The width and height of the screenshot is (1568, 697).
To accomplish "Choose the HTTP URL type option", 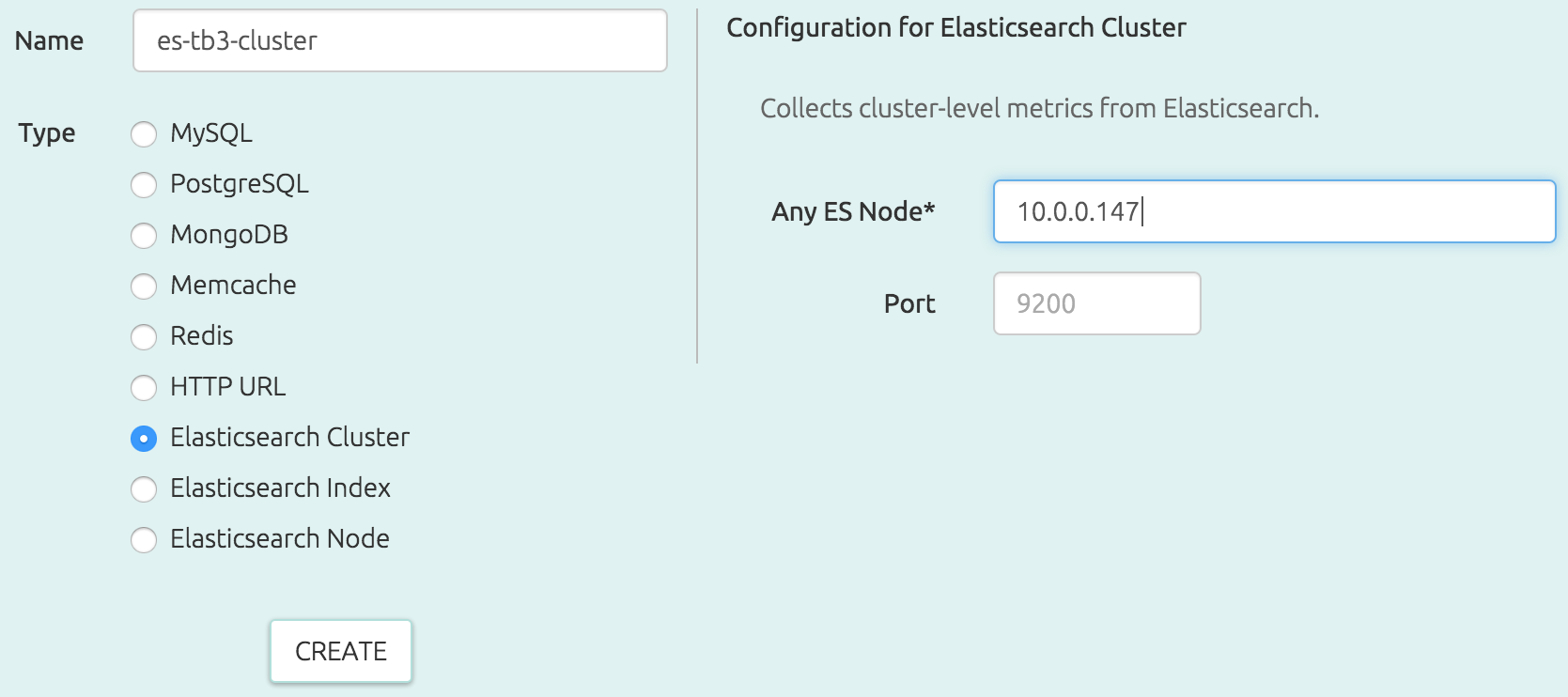I will [144, 388].
